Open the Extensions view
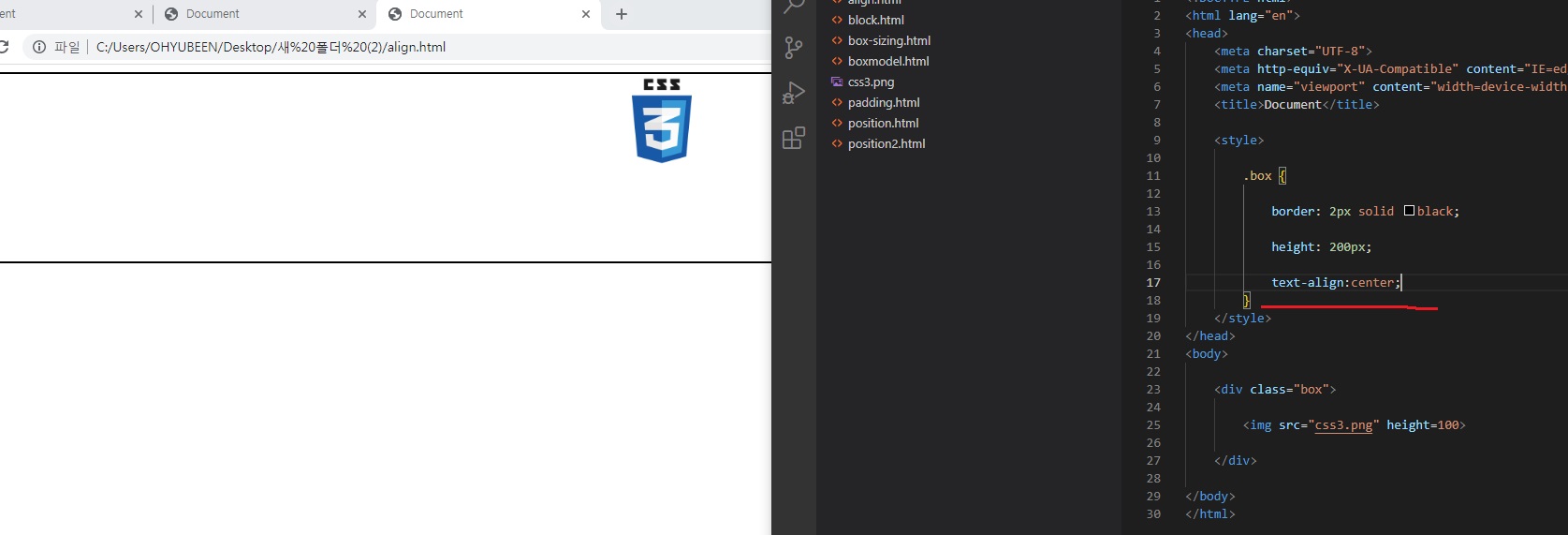 pos(794,138)
